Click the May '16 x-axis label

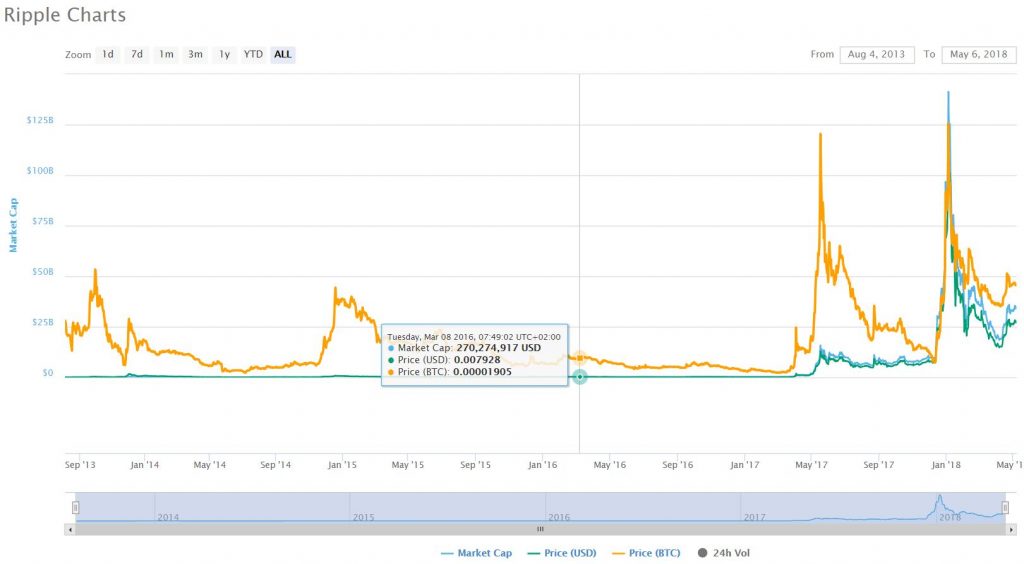(609, 465)
